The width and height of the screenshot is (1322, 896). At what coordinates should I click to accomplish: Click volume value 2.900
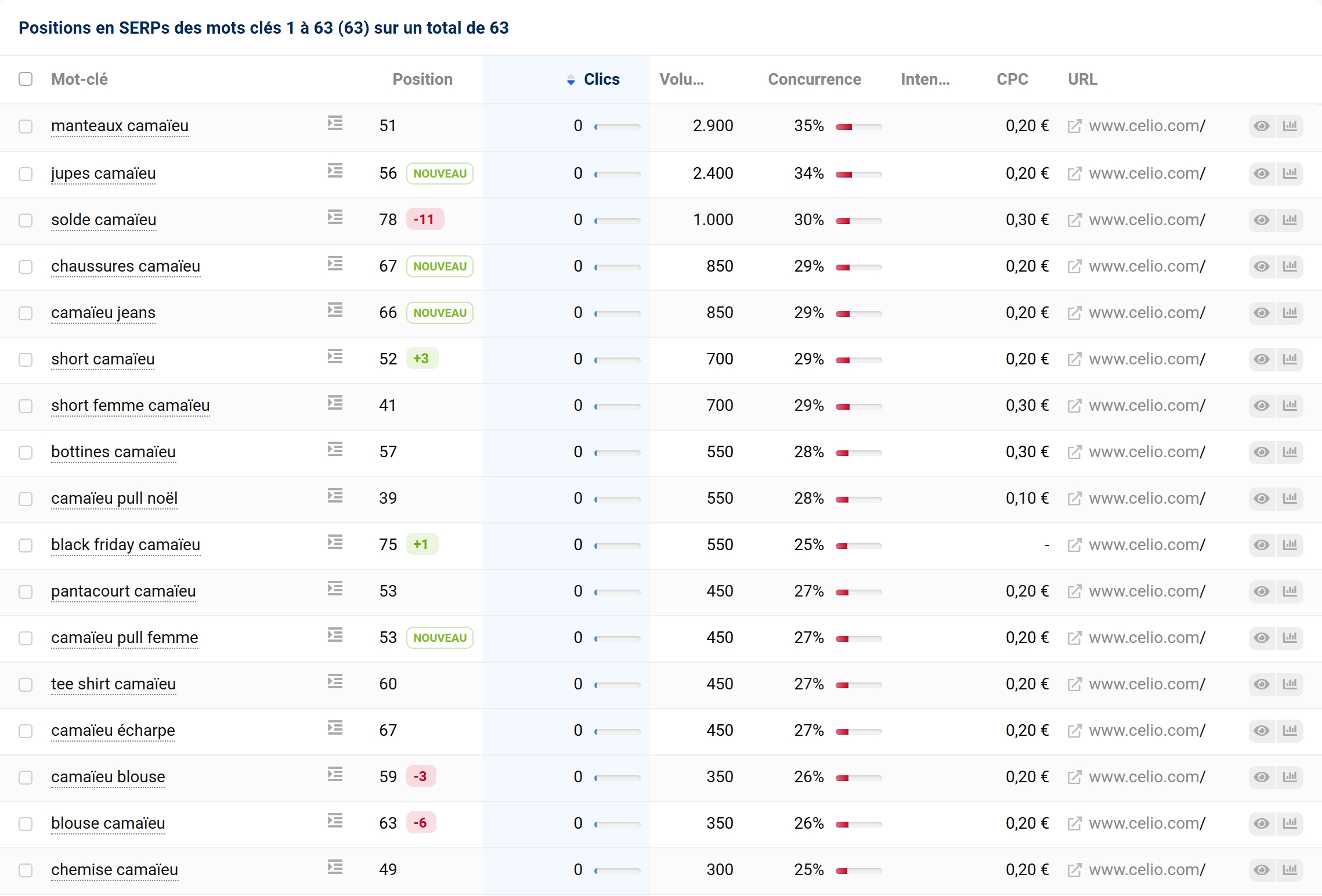coord(713,126)
